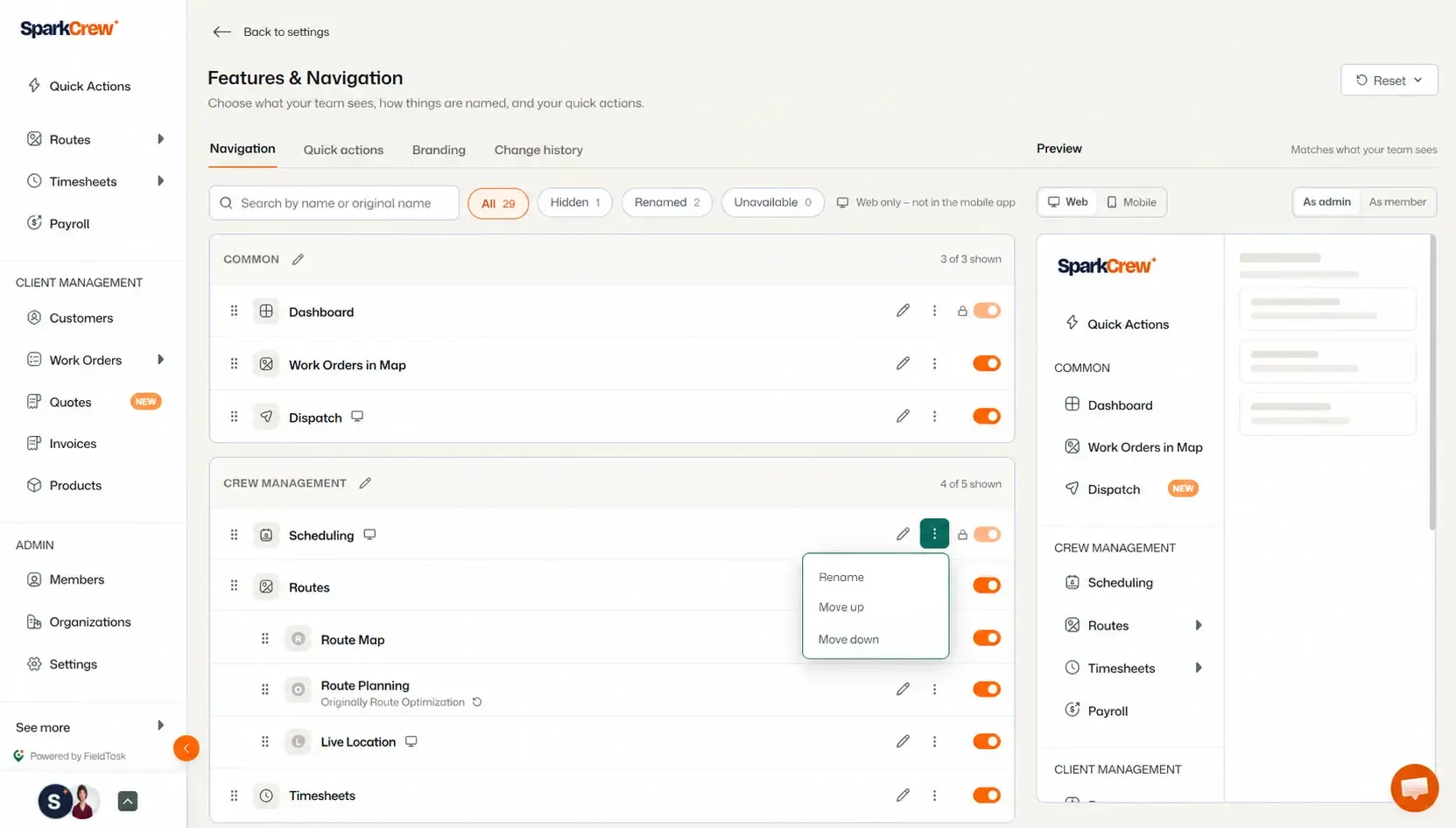
Task: Expand Routes arrow in the Preview panel
Action: coord(1199,625)
